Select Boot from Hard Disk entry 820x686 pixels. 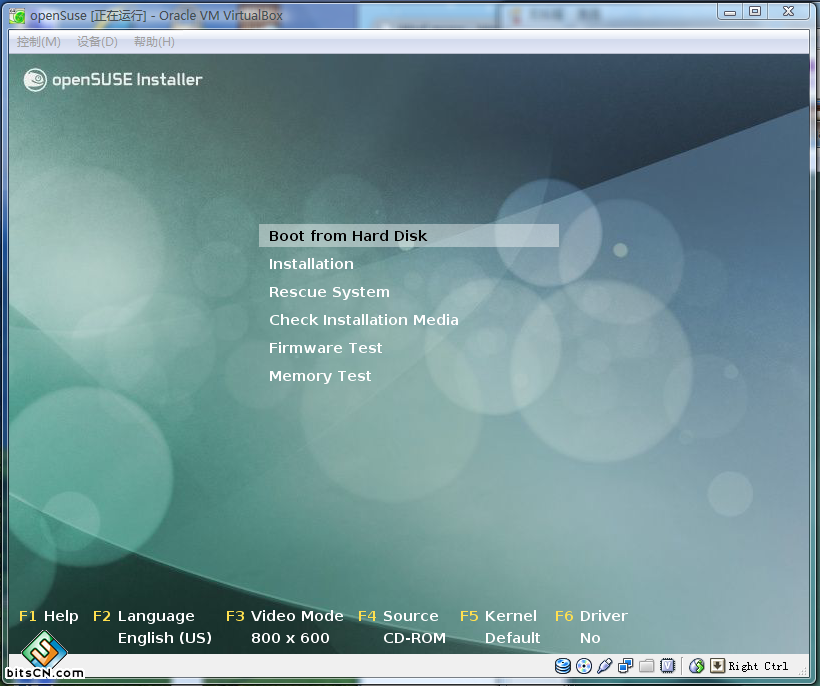click(408, 236)
